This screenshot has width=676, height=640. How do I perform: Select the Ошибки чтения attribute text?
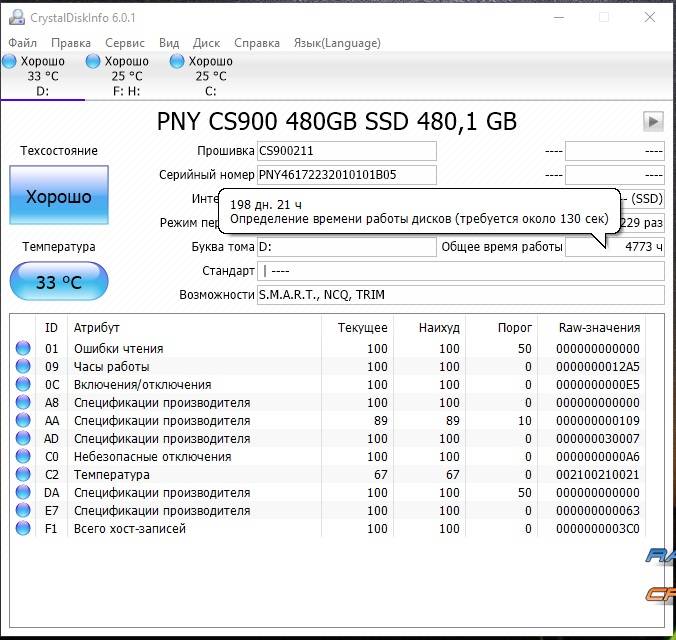[x=119, y=348]
